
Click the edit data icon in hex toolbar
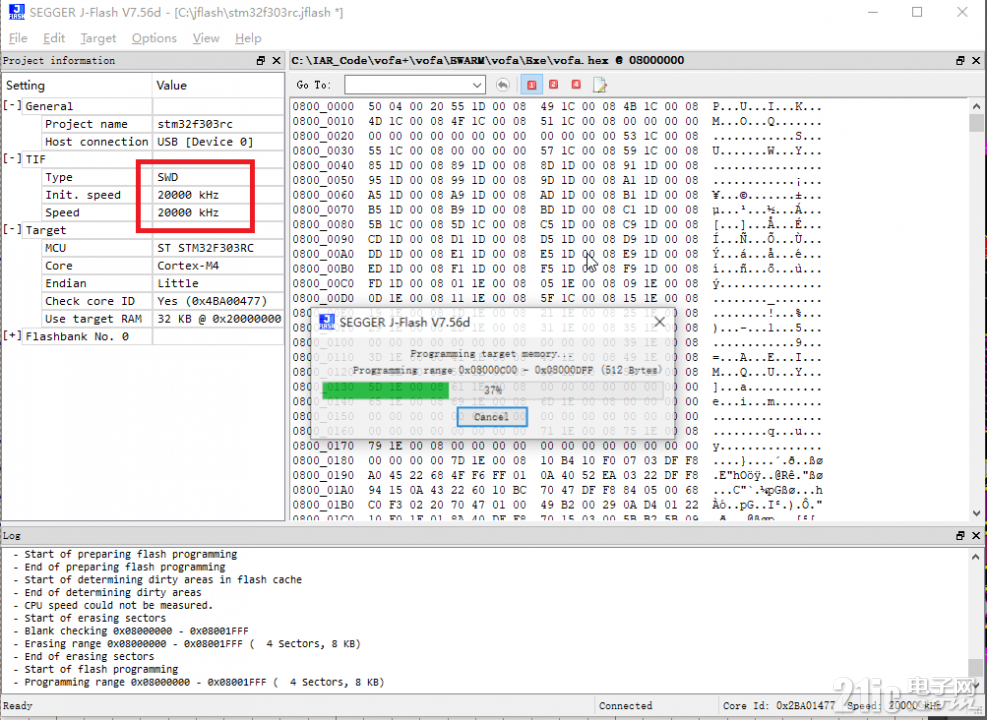point(599,85)
